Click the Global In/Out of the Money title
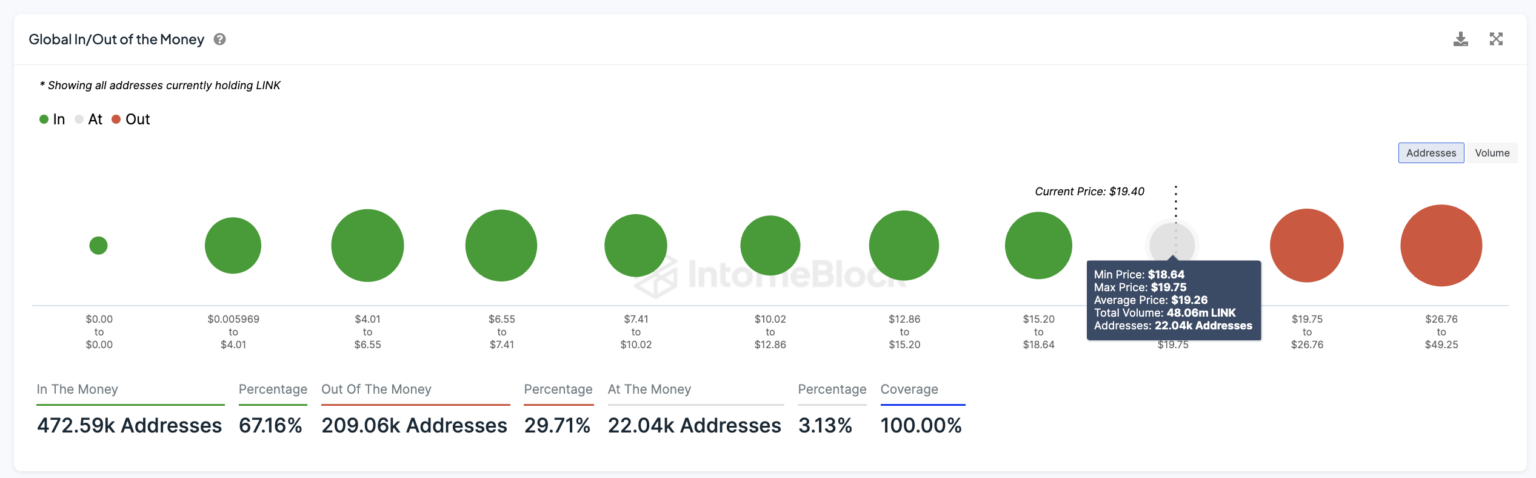Viewport: 1536px width, 478px height. point(117,40)
